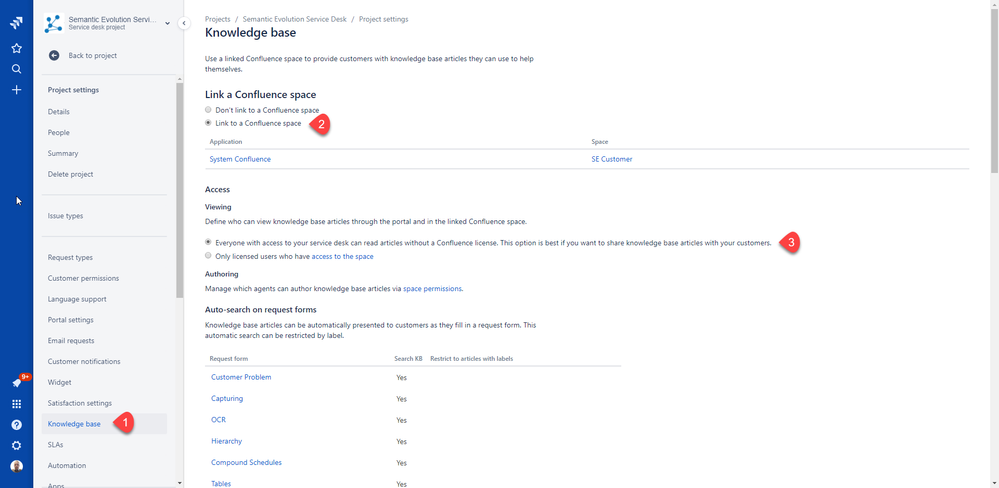Open People settings page
The height and width of the screenshot is (488, 999).
59,133
